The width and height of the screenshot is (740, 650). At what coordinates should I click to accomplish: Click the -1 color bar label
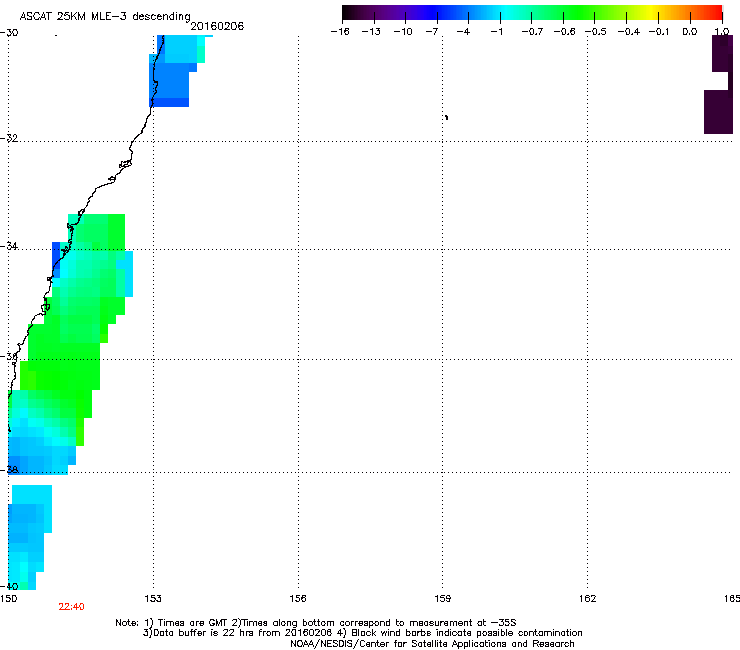point(496,32)
